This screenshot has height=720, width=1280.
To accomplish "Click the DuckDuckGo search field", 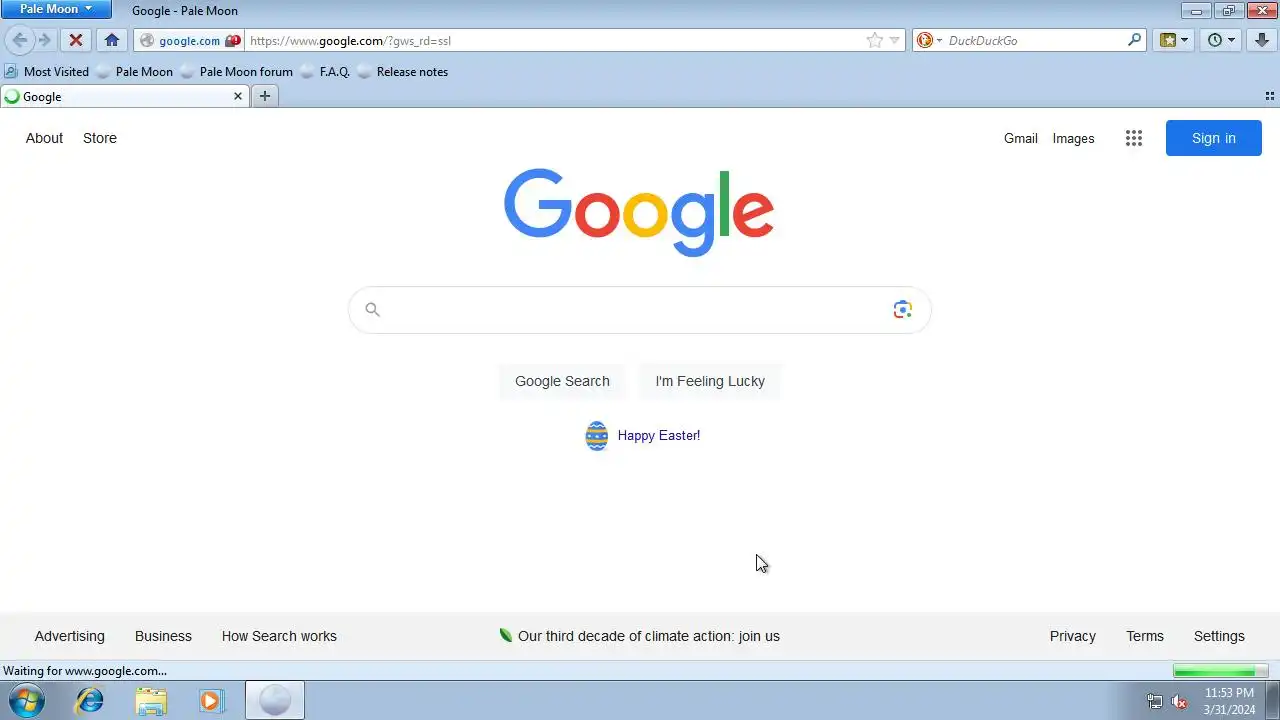I will coord(1035,41).
